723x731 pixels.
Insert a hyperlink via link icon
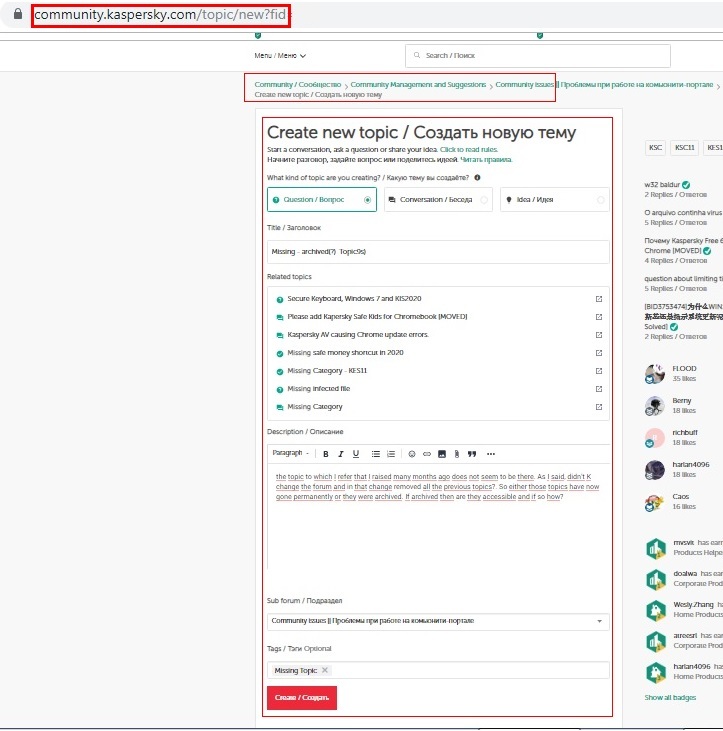tap(427, 454)
